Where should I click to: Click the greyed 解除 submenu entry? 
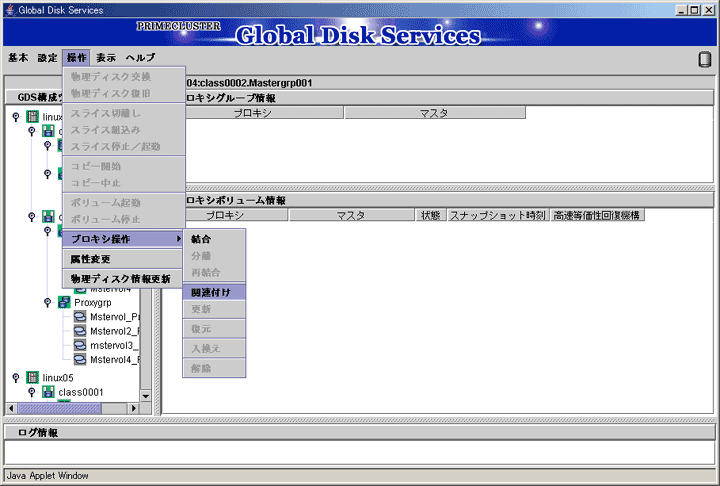pos(214,368)
